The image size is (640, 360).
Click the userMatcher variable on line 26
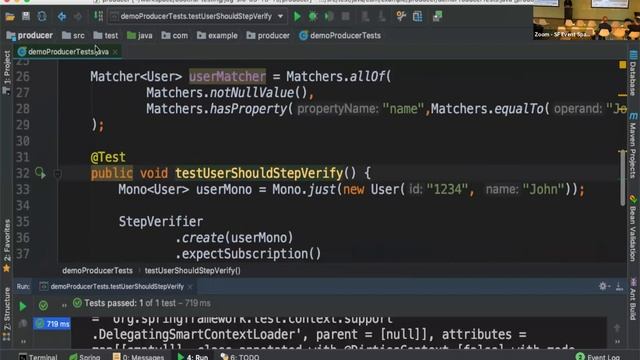tap(227, 76)
